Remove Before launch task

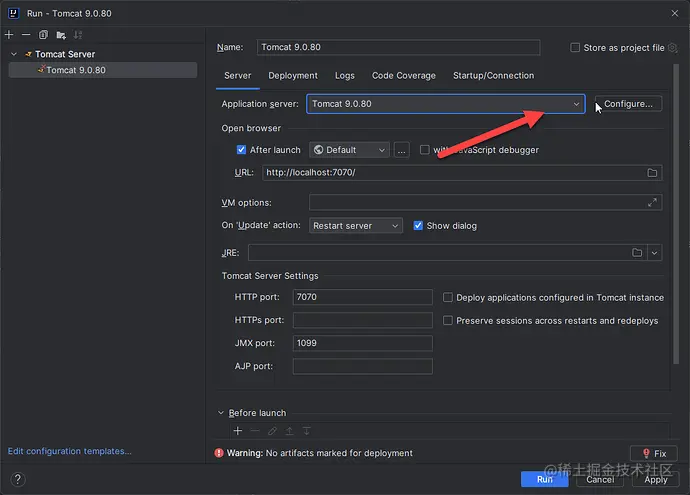(x=255, y=431)
